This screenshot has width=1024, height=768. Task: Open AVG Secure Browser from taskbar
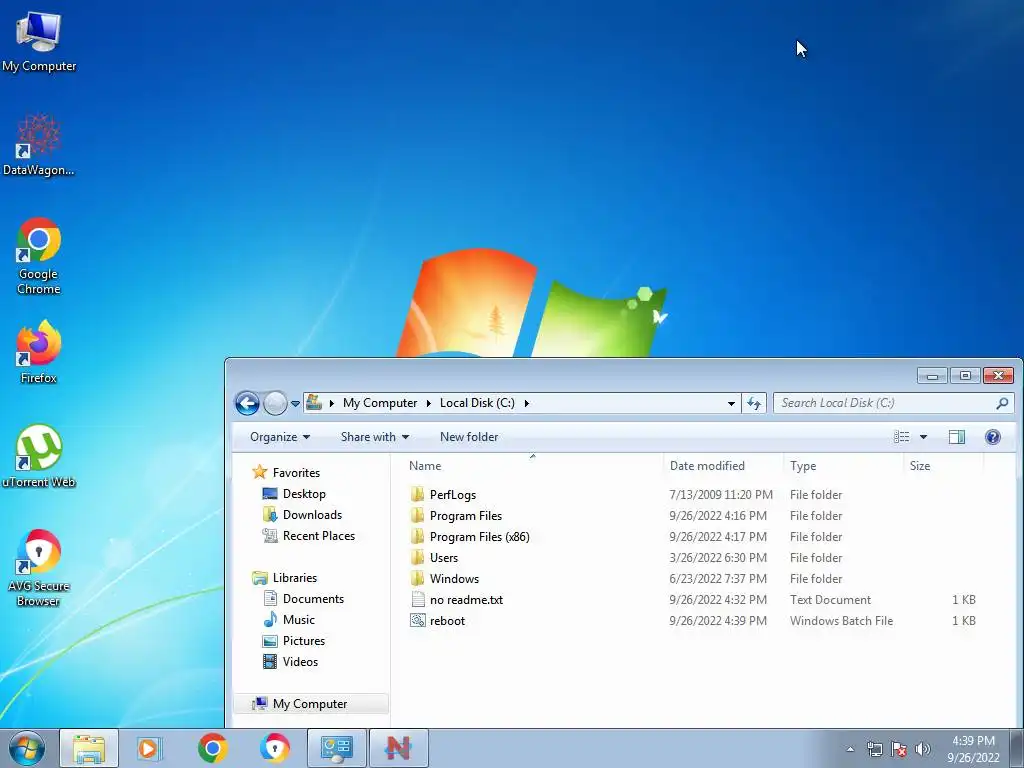click(x=275, y=748)
